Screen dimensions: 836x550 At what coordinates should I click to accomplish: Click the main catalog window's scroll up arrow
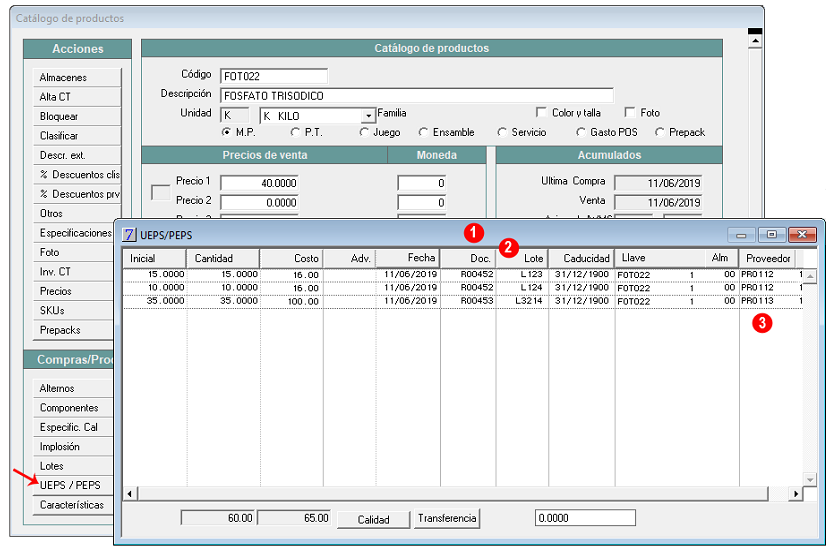754,41
